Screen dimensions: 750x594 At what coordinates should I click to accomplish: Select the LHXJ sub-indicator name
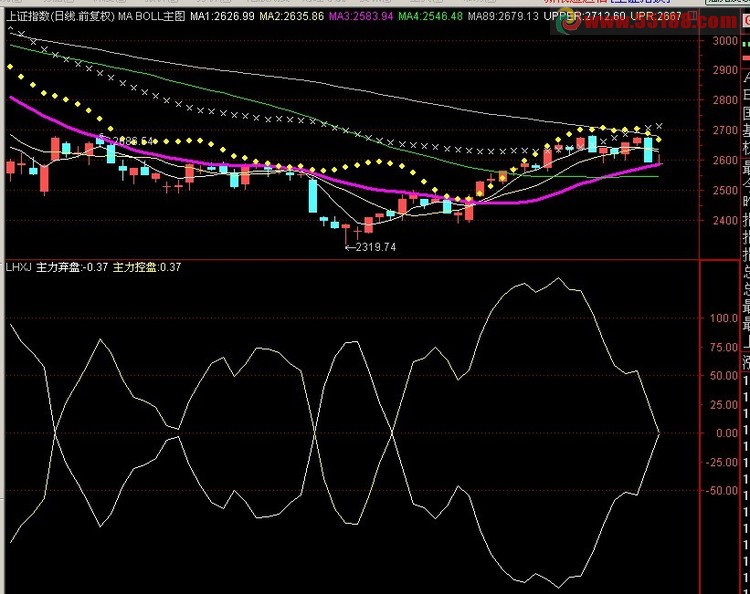18,267
